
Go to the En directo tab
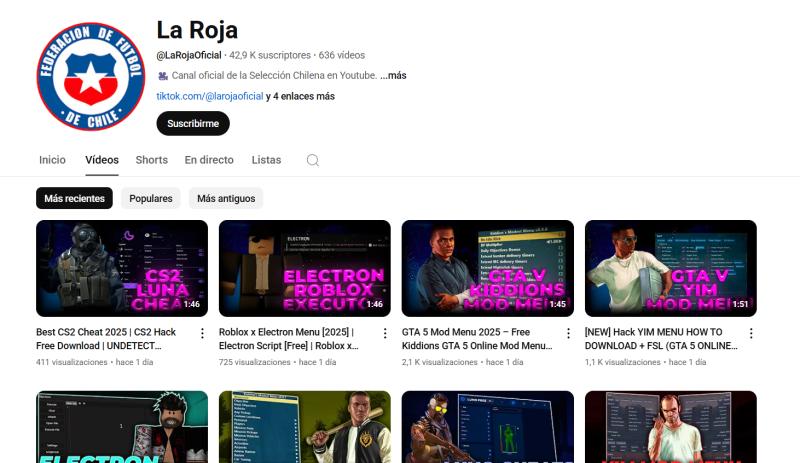click(x=209, y=160)
